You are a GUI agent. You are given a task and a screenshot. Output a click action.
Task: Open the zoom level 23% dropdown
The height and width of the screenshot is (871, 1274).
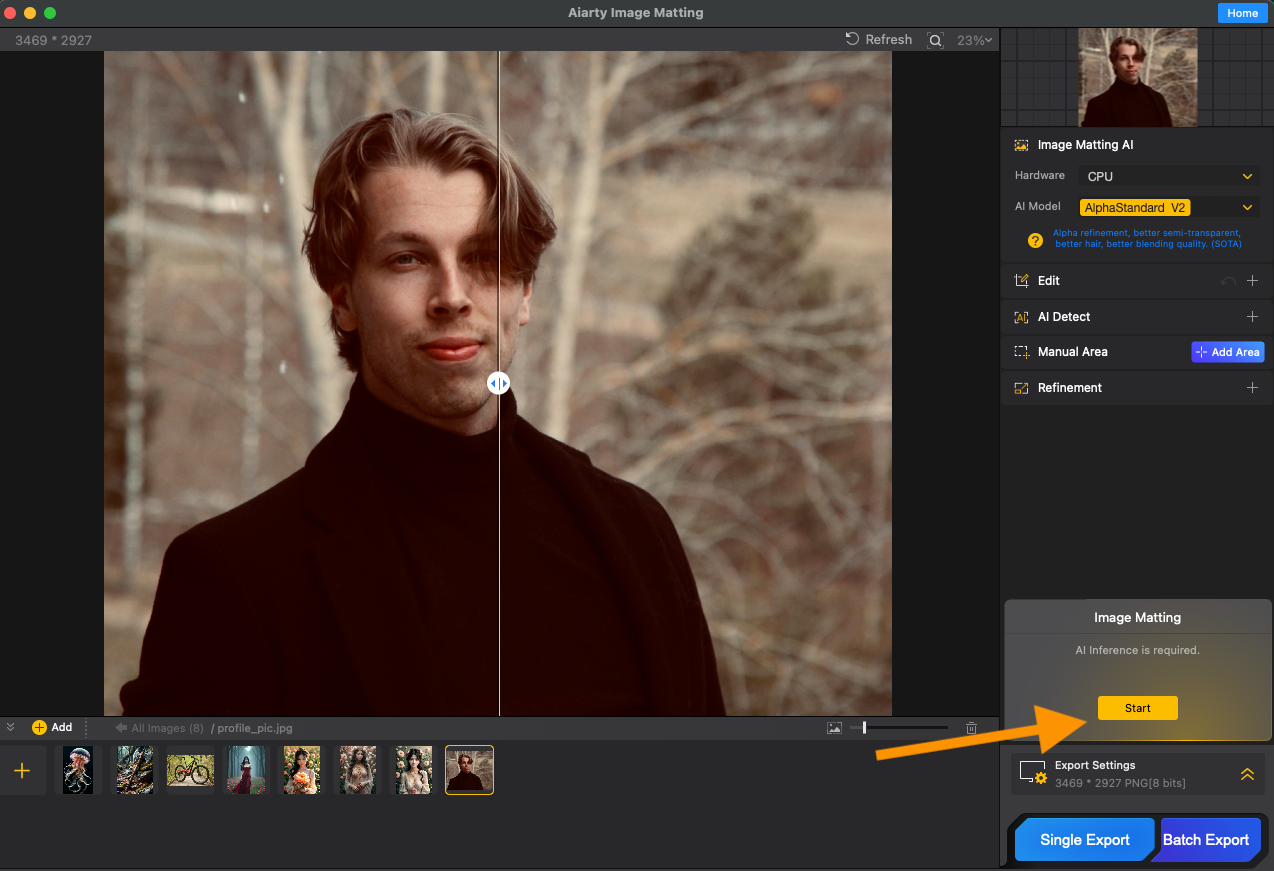tap(975, 39)
